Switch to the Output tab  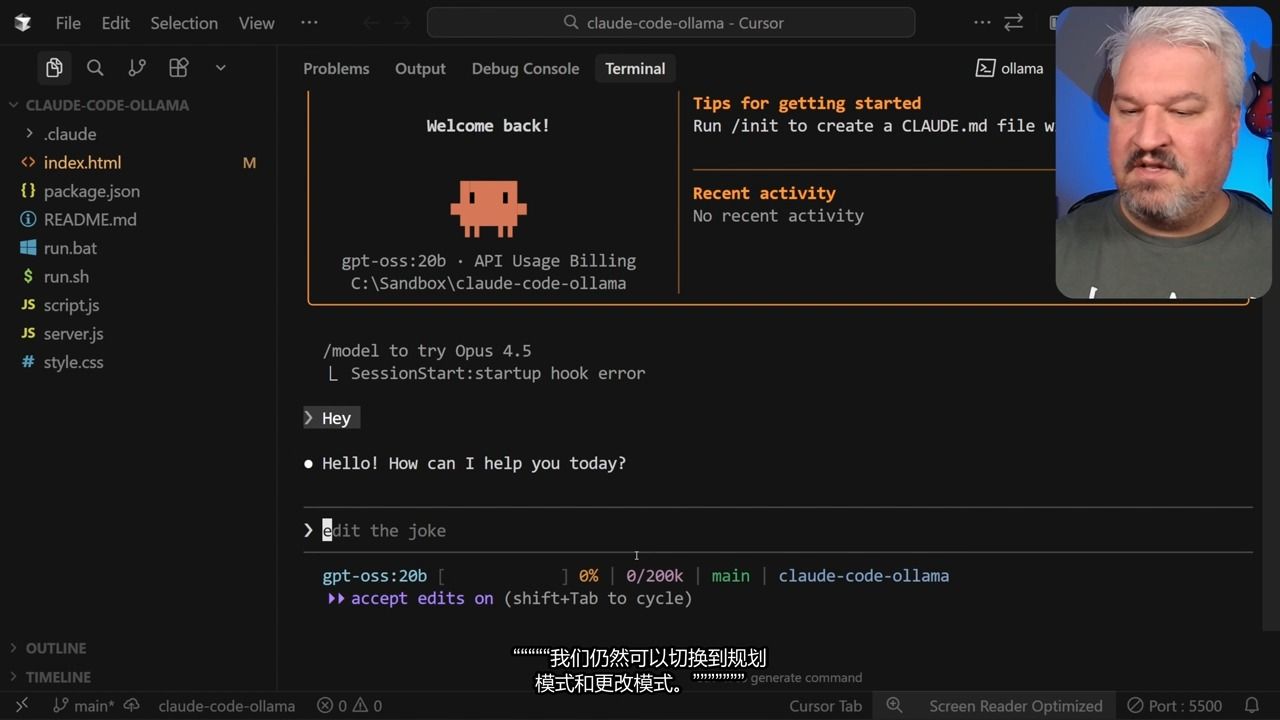click(x=420, y=68)
